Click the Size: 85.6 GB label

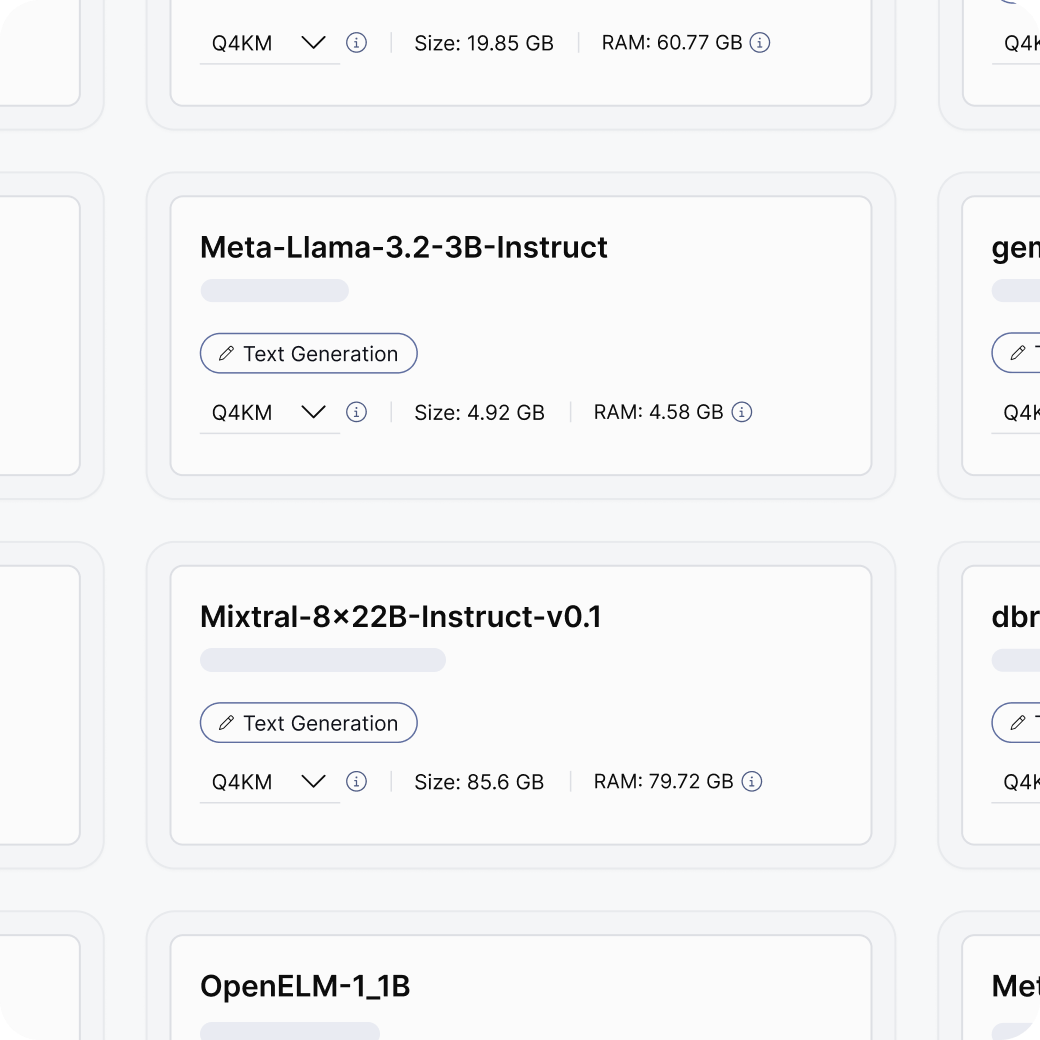pyautogui.click(x=479, y=781)
